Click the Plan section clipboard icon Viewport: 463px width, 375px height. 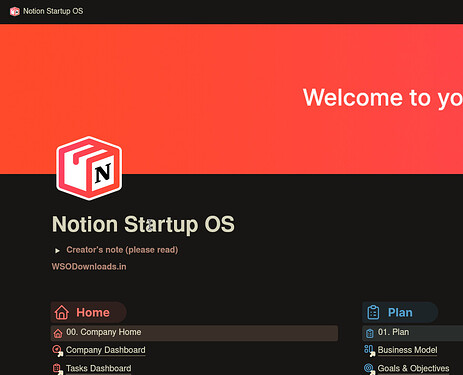point(373,313)
